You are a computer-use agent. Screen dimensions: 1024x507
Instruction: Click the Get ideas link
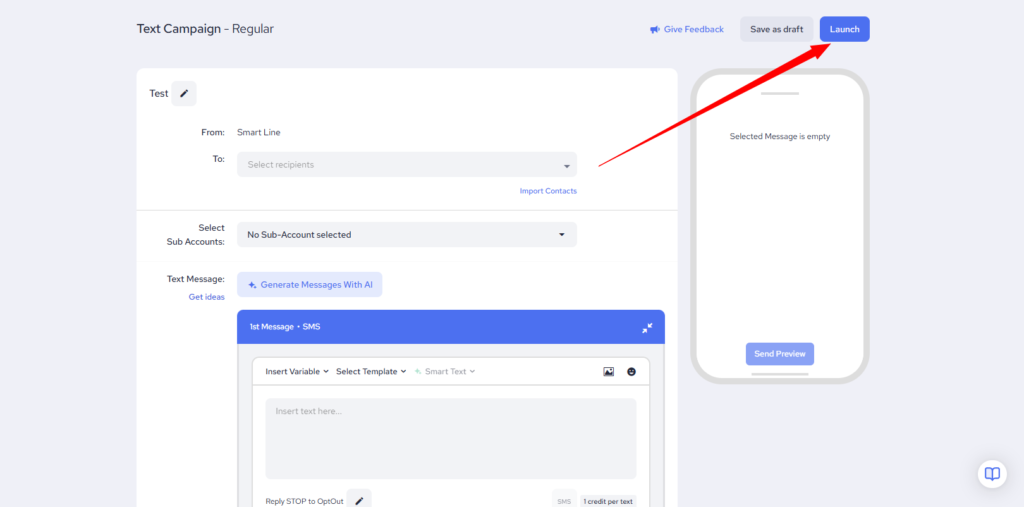pyautogui.click(x=206, y=297)
